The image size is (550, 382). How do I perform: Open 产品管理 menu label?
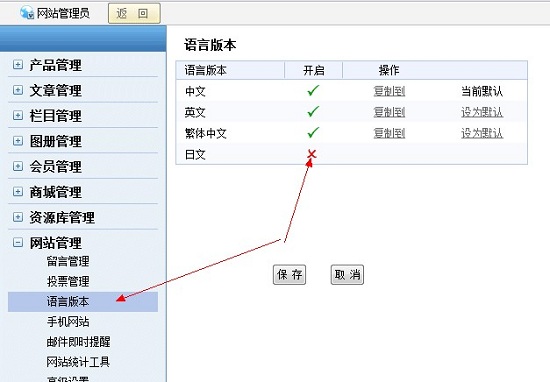coord(55,65)
